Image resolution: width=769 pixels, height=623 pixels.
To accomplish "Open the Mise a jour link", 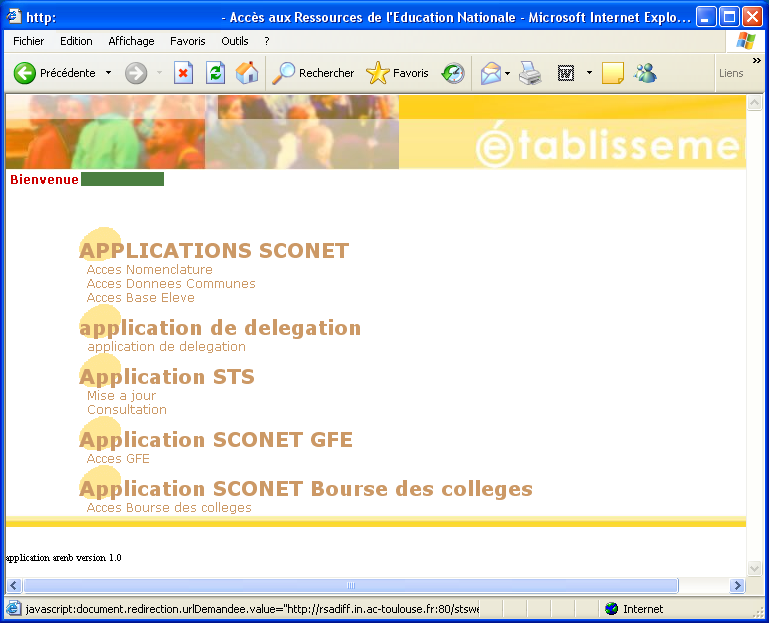I will [x=122, y=396].
